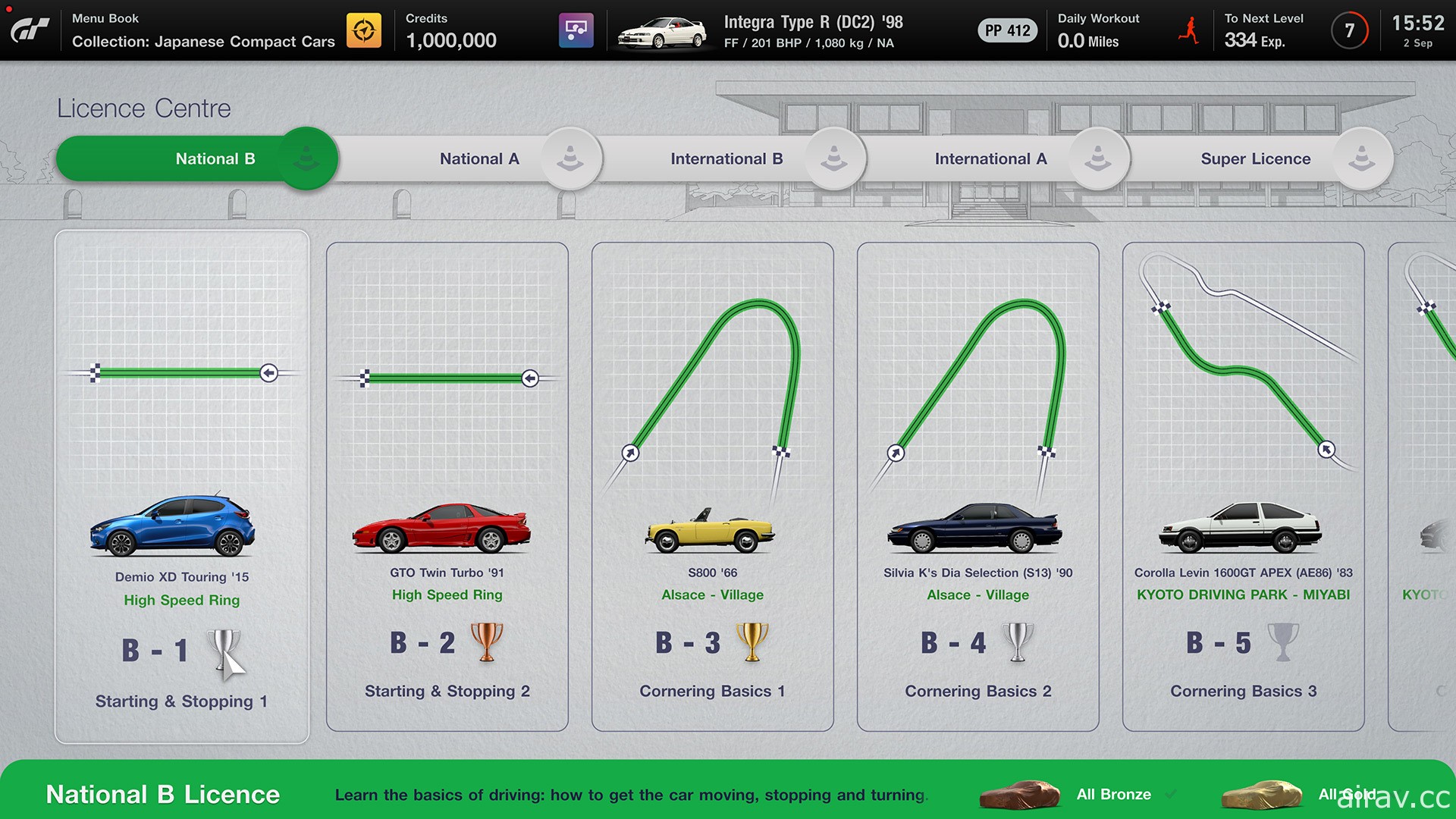Expand the Super Licence section
This screenshot has height=819, width=1456.
(1253, 158)
